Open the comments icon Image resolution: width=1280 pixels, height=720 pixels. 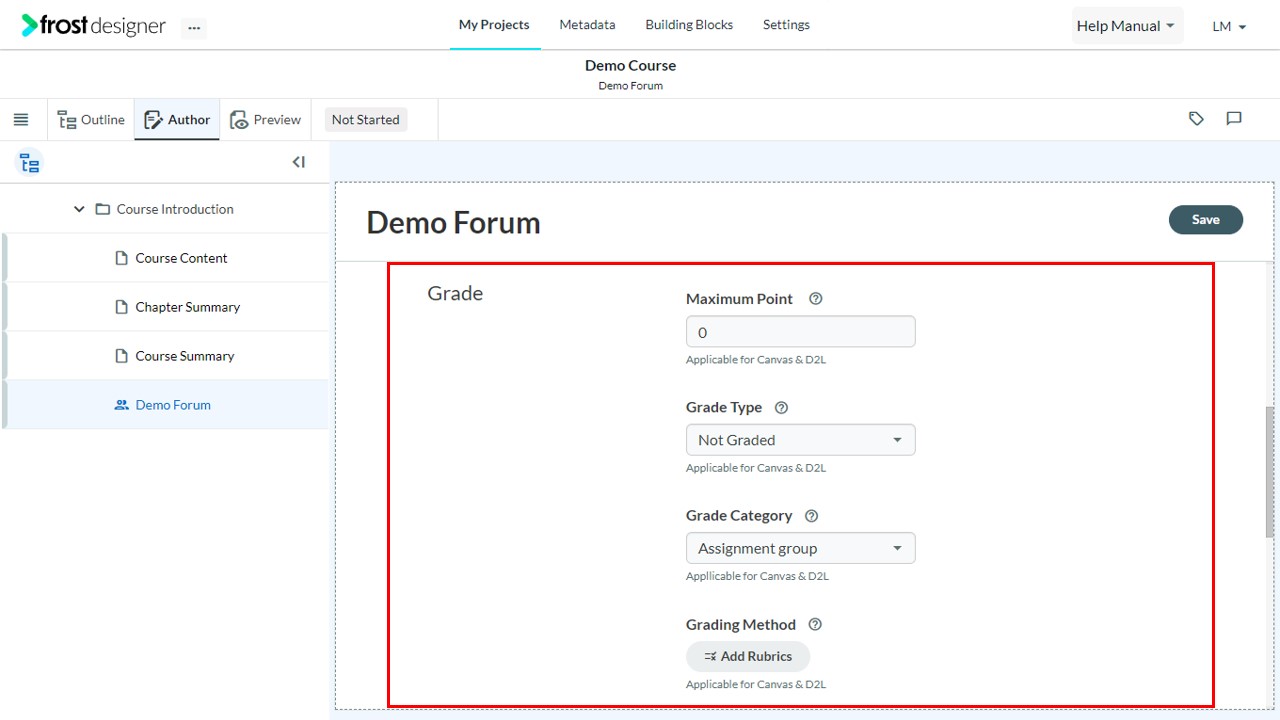coord(1234,119)
